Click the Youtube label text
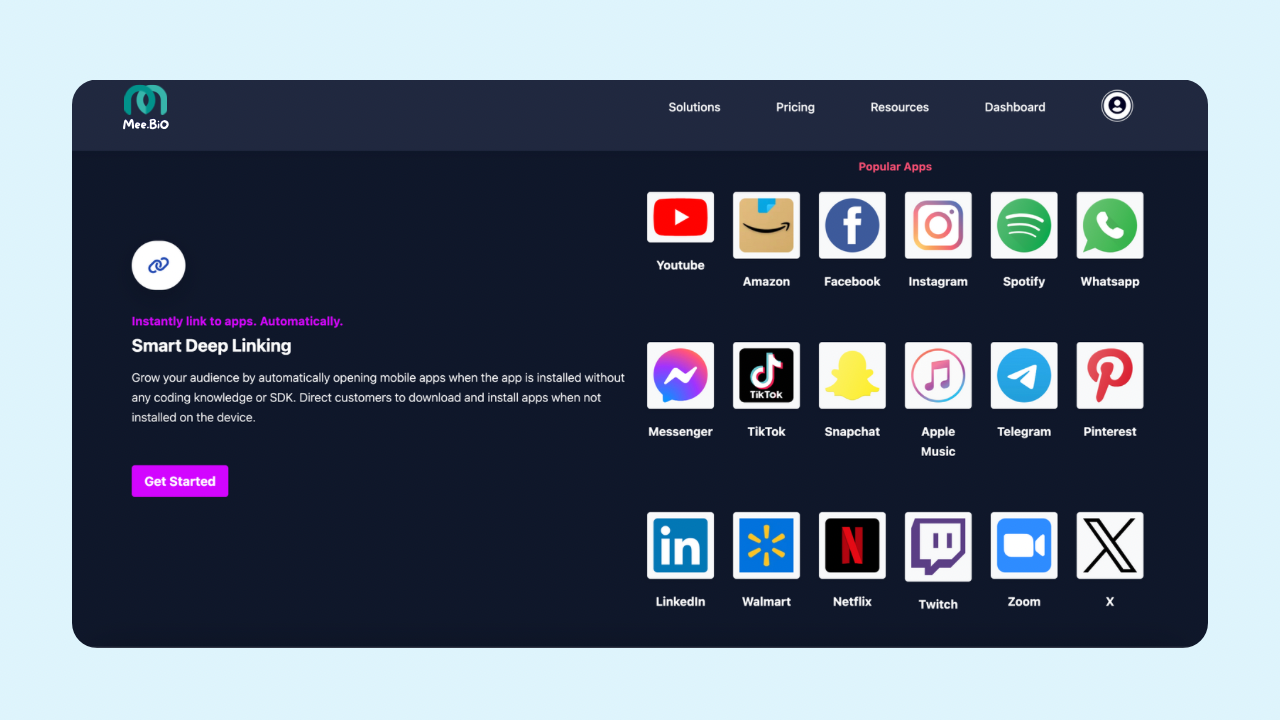Screen dimensions: 1280x720 click(x=680, y=265)
